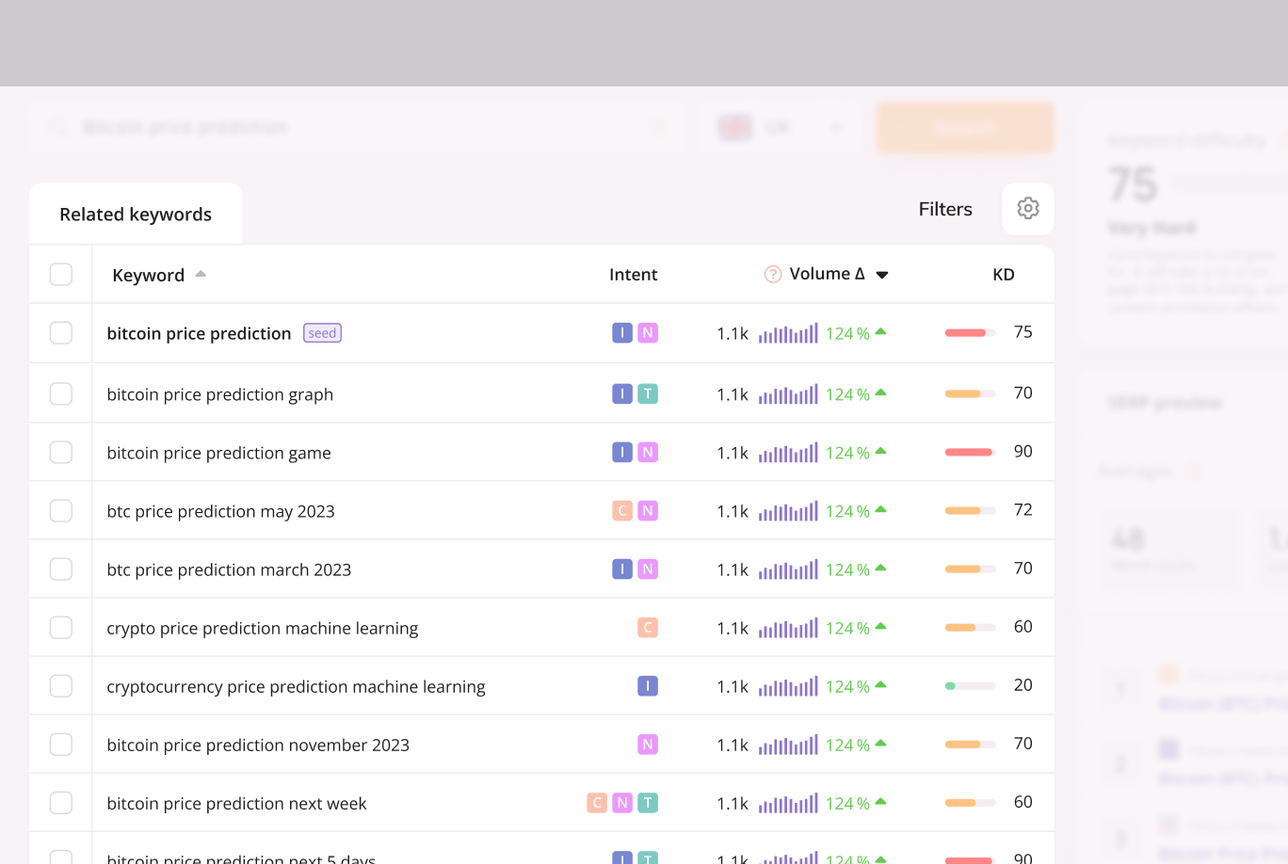Switch to the Related keywords tab
The image size is (1288, 864).
135,214
